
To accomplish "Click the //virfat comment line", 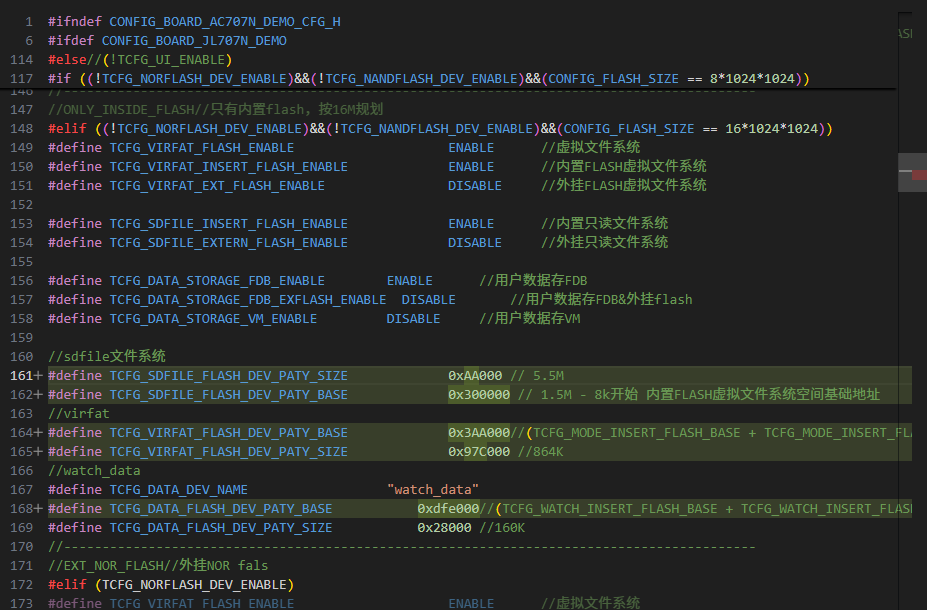I will tap(79, 413).
